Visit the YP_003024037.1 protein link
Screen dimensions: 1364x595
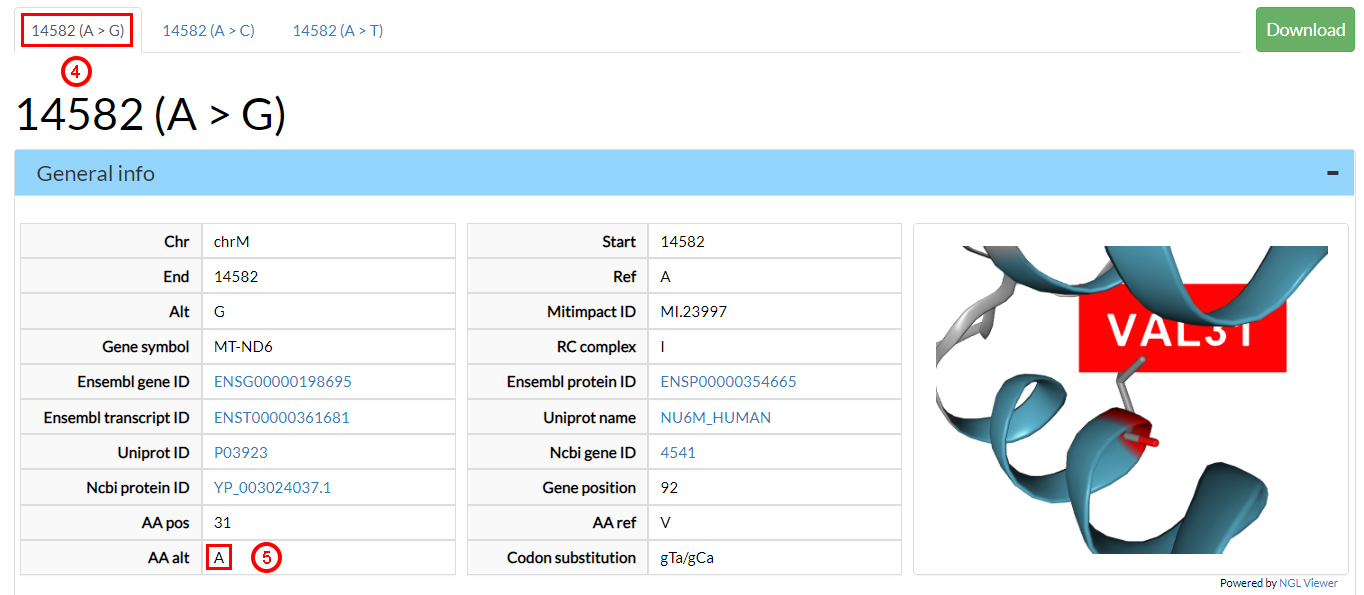[x=272, y=488]
